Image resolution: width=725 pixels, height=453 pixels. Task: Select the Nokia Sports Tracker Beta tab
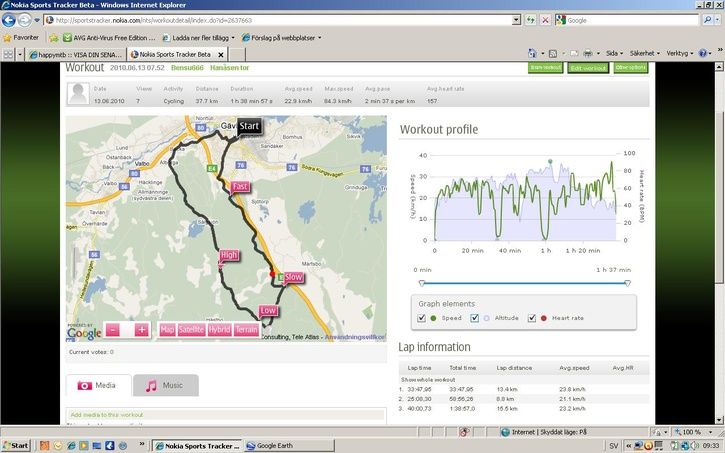[171, 55]
